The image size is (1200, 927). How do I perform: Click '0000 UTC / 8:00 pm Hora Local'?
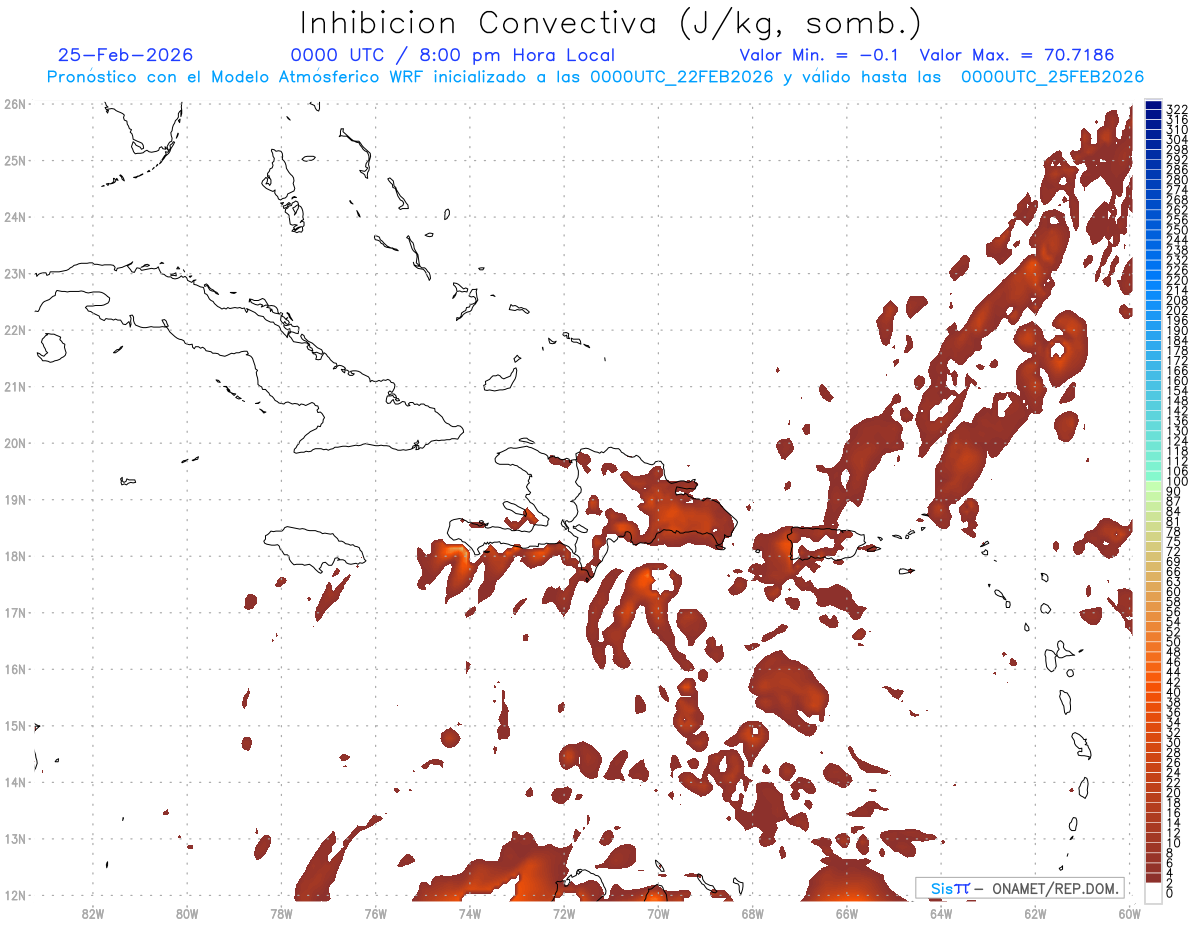453,55
